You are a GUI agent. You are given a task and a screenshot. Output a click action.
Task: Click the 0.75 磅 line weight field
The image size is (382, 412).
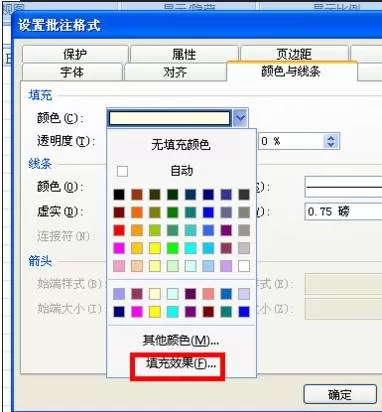[343, 211]
